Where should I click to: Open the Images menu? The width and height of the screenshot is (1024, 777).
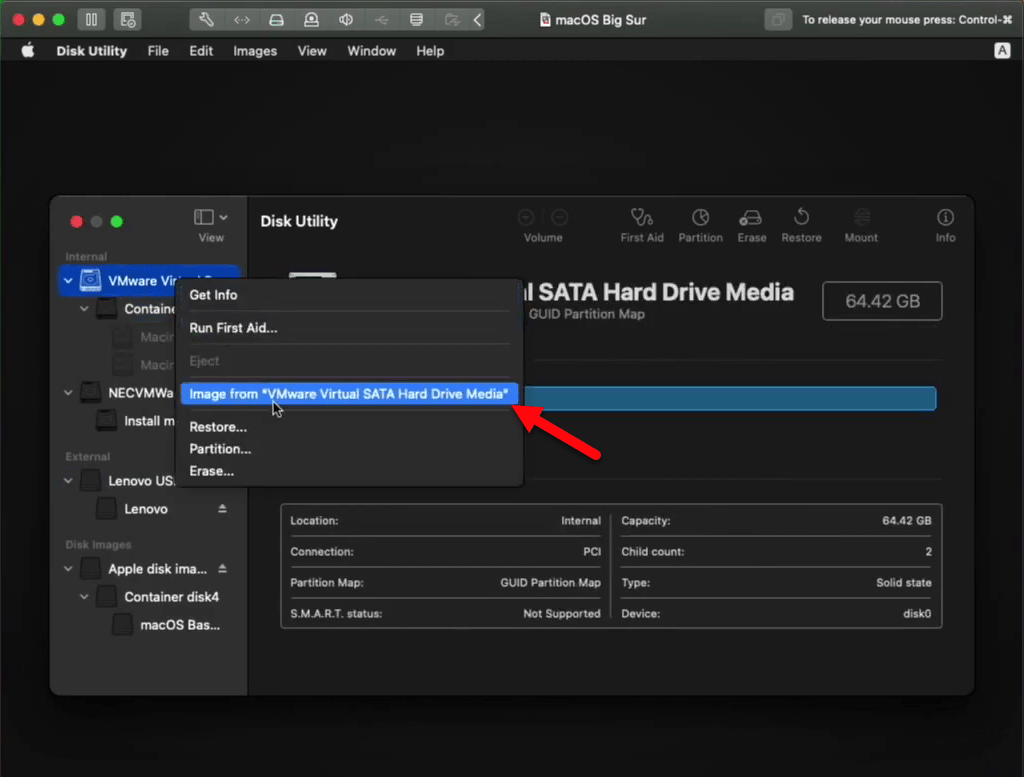pyautogui.click(x=255, y=51)
